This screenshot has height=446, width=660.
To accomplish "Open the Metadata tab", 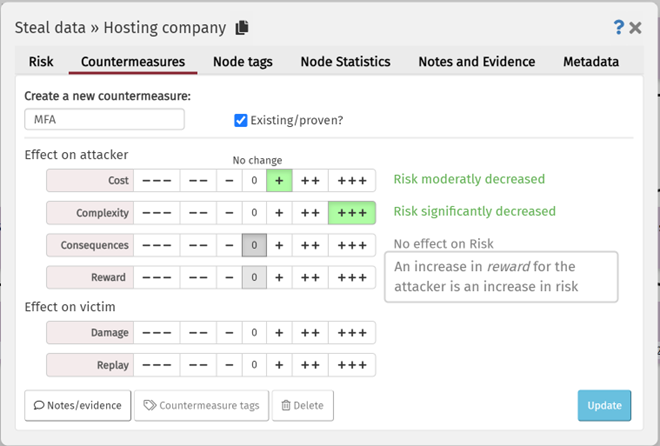I will (591, 62).
